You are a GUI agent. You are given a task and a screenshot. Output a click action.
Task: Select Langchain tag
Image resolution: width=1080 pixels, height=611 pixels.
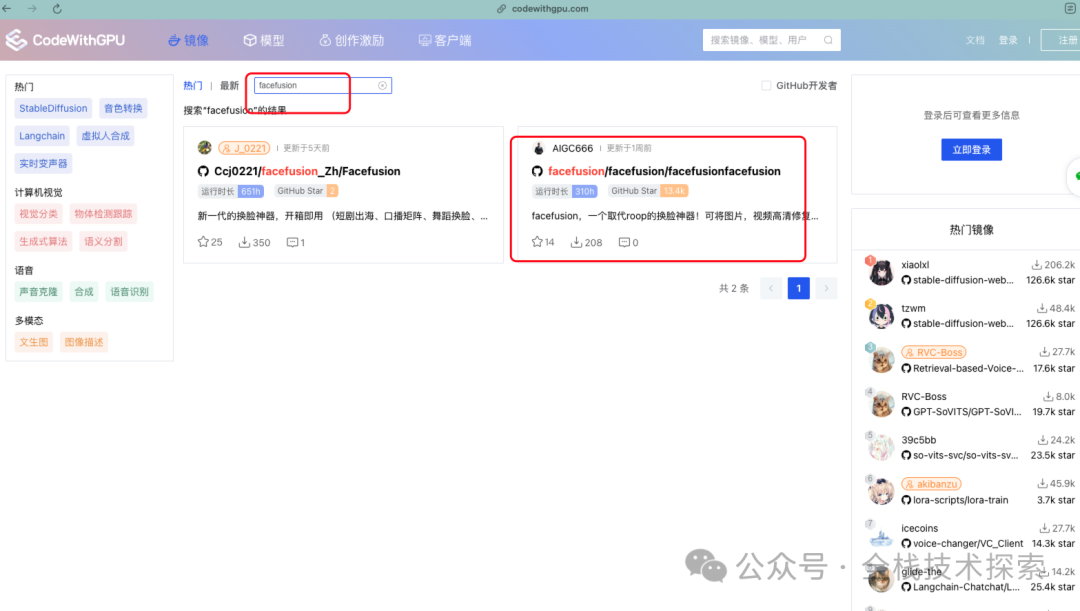pos(42,136)
